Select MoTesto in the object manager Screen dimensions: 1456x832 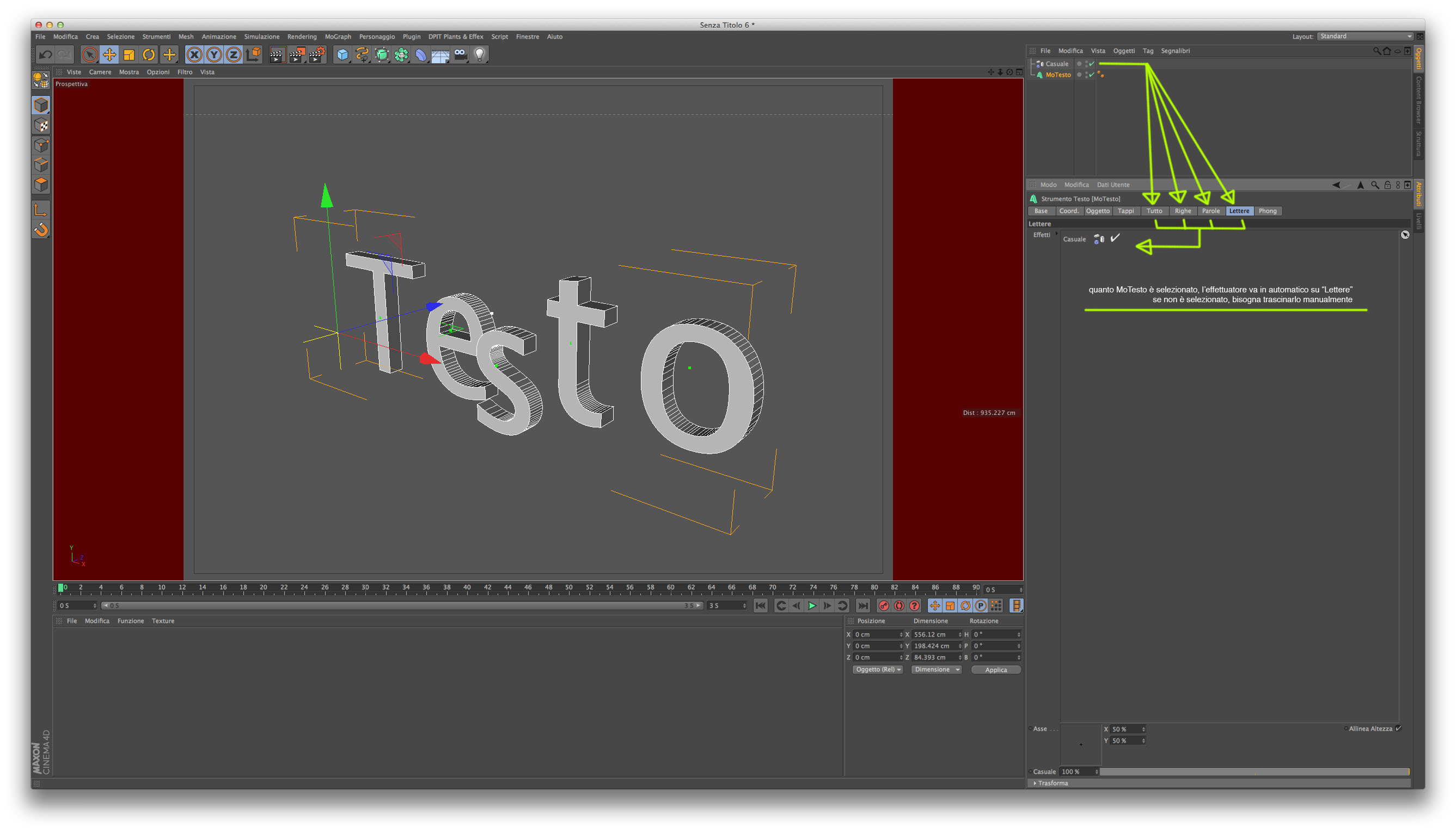click(x=1058, y=75)
